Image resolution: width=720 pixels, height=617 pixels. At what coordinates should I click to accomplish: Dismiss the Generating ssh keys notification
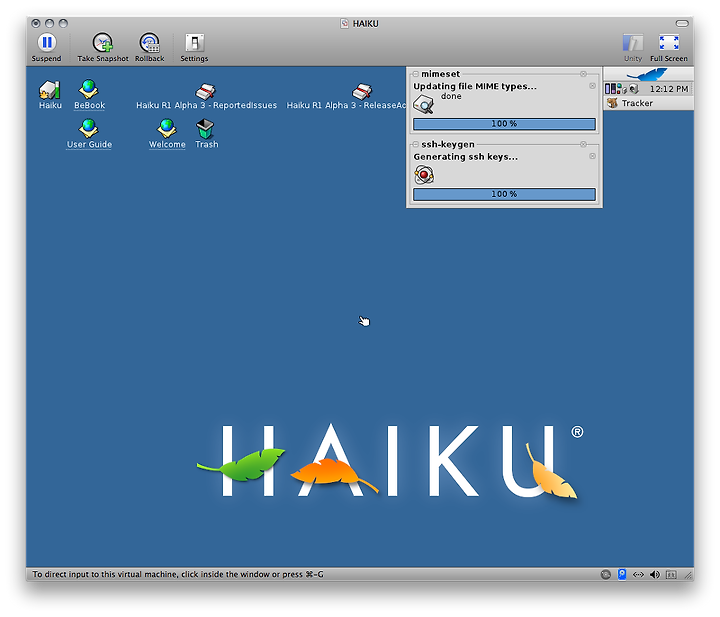click(592, 156)
